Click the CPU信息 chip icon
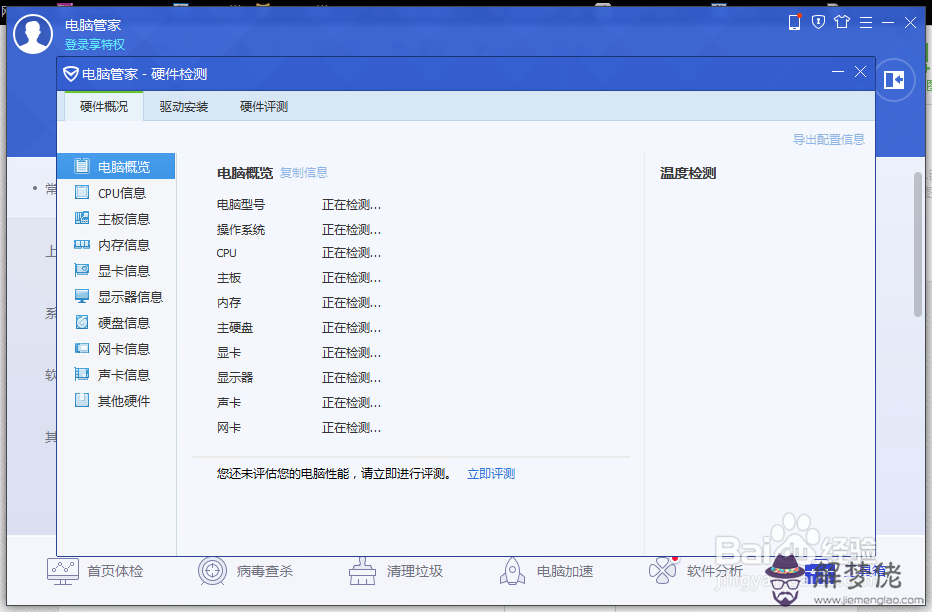The height and width of the screenshot is (612, 932). coord(82,193)
